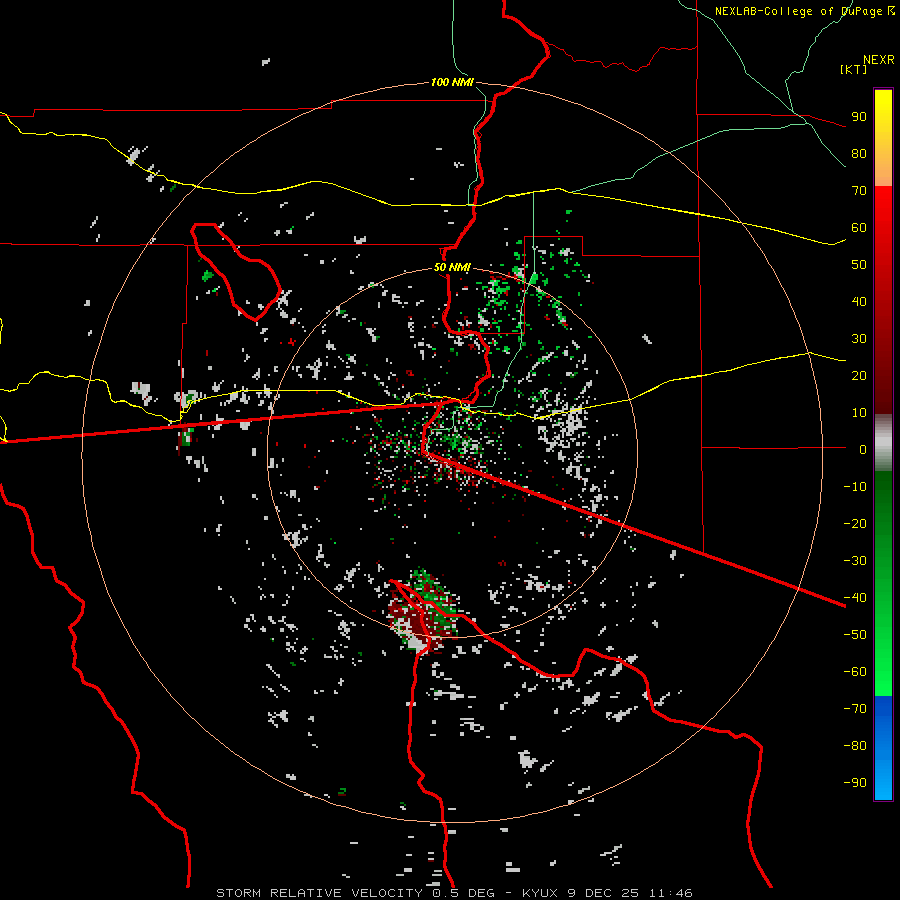
Task: Pick the gray zero-velocity segment of color bar
Action: [883, 443]
